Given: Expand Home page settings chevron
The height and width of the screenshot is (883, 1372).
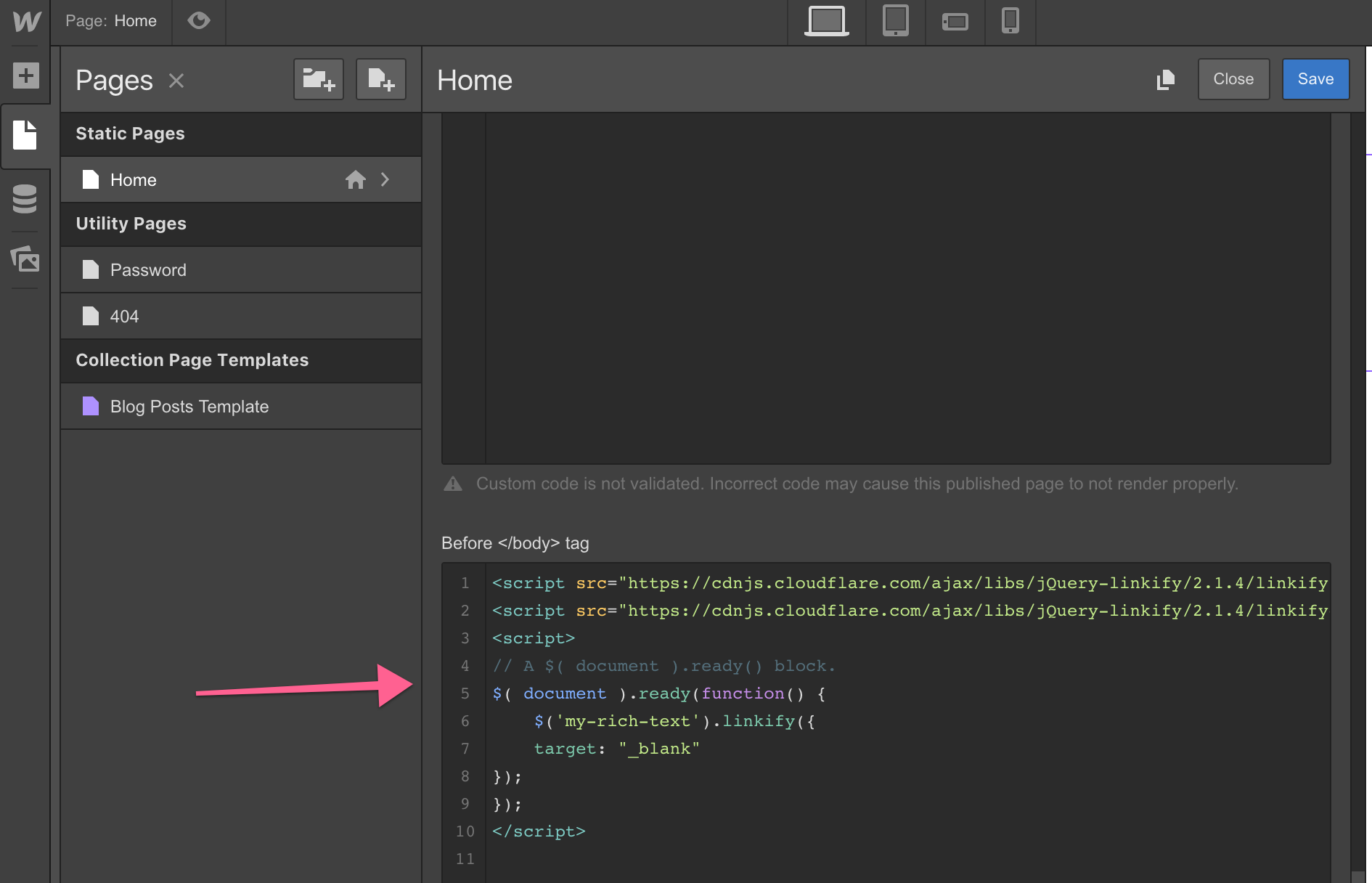Looking at the screenshot, I should [x=385, y=179].
